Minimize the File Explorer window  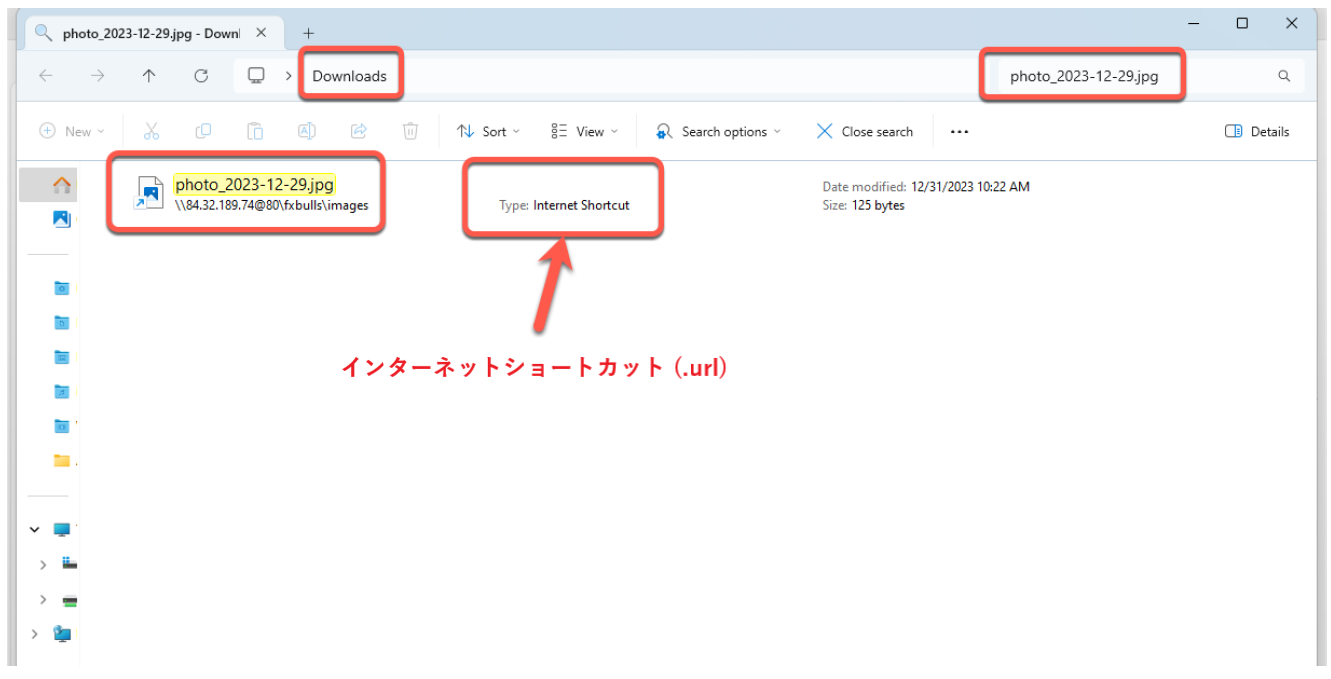[1196, 23]
